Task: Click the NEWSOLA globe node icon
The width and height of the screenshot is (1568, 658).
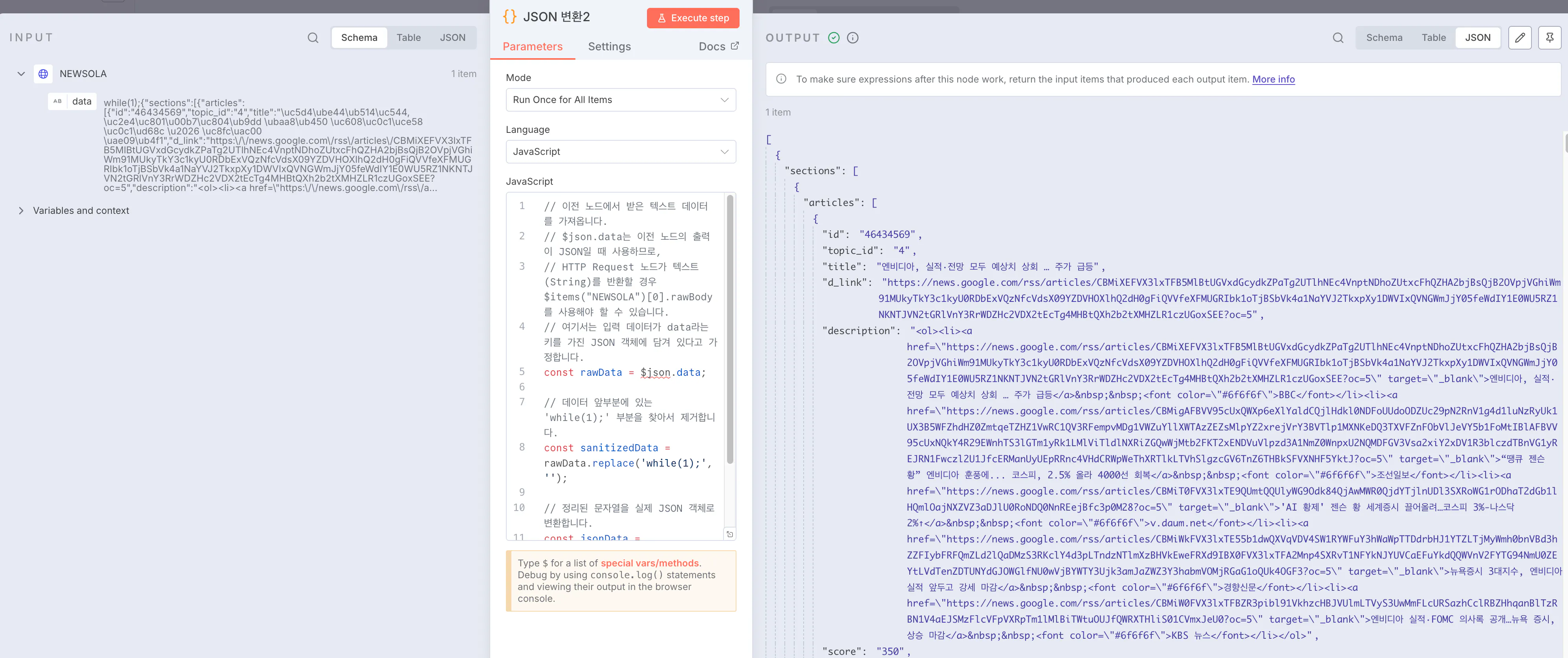Action: coord(43,74)
